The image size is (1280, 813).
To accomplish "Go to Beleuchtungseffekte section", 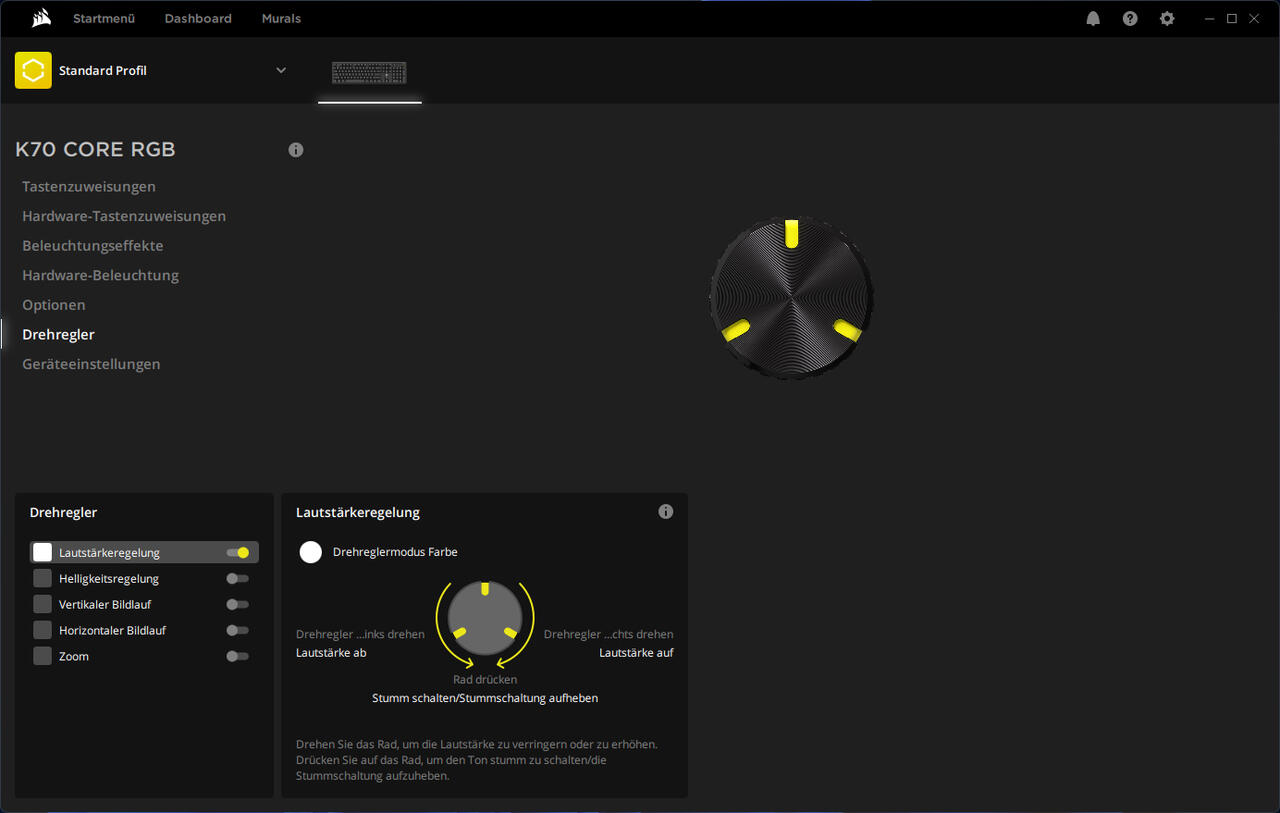I will point(93,246).
